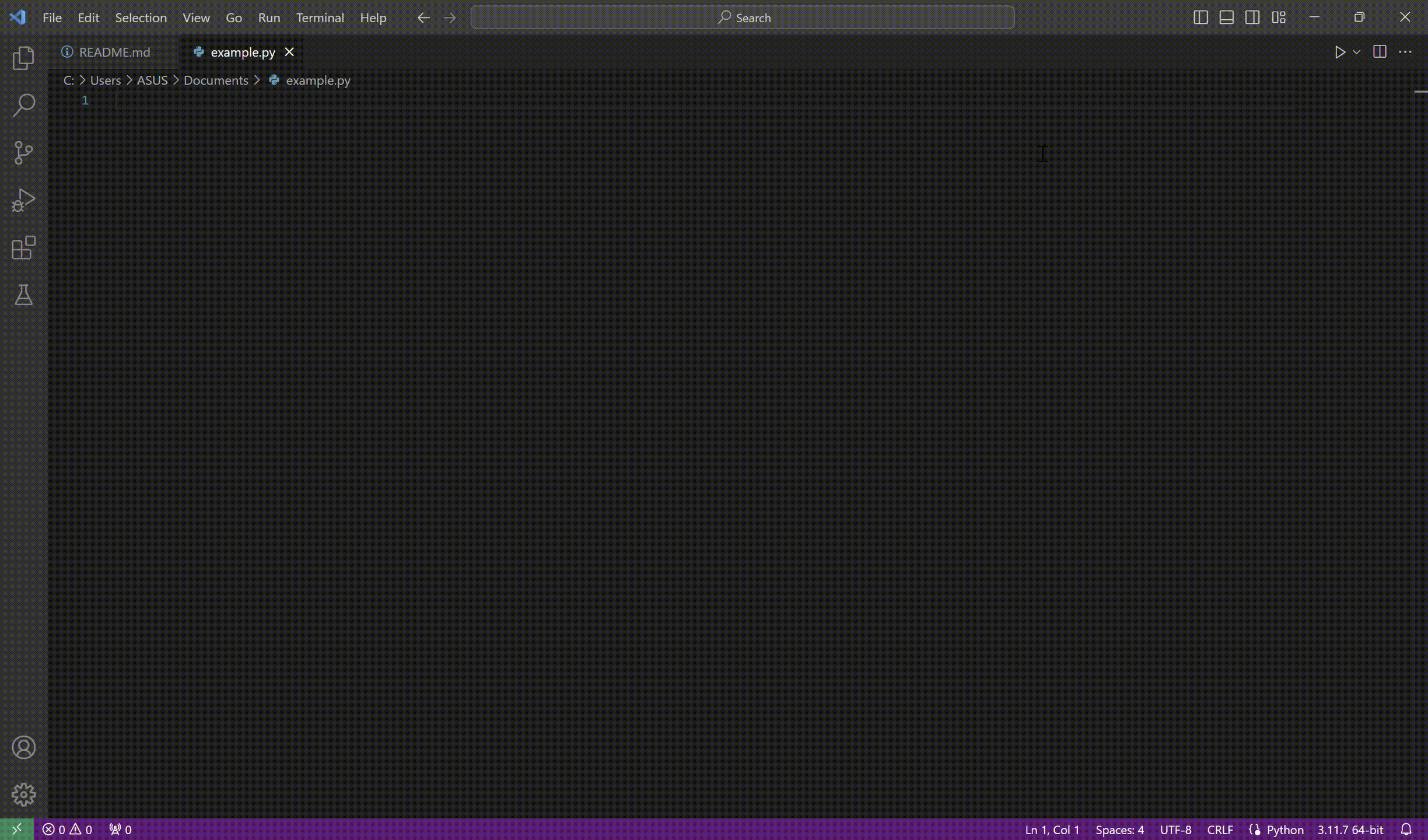Open the Explorer view in activity bar
The height and width of the screenshot is (840, 1428).
click(x=23, y=58)
